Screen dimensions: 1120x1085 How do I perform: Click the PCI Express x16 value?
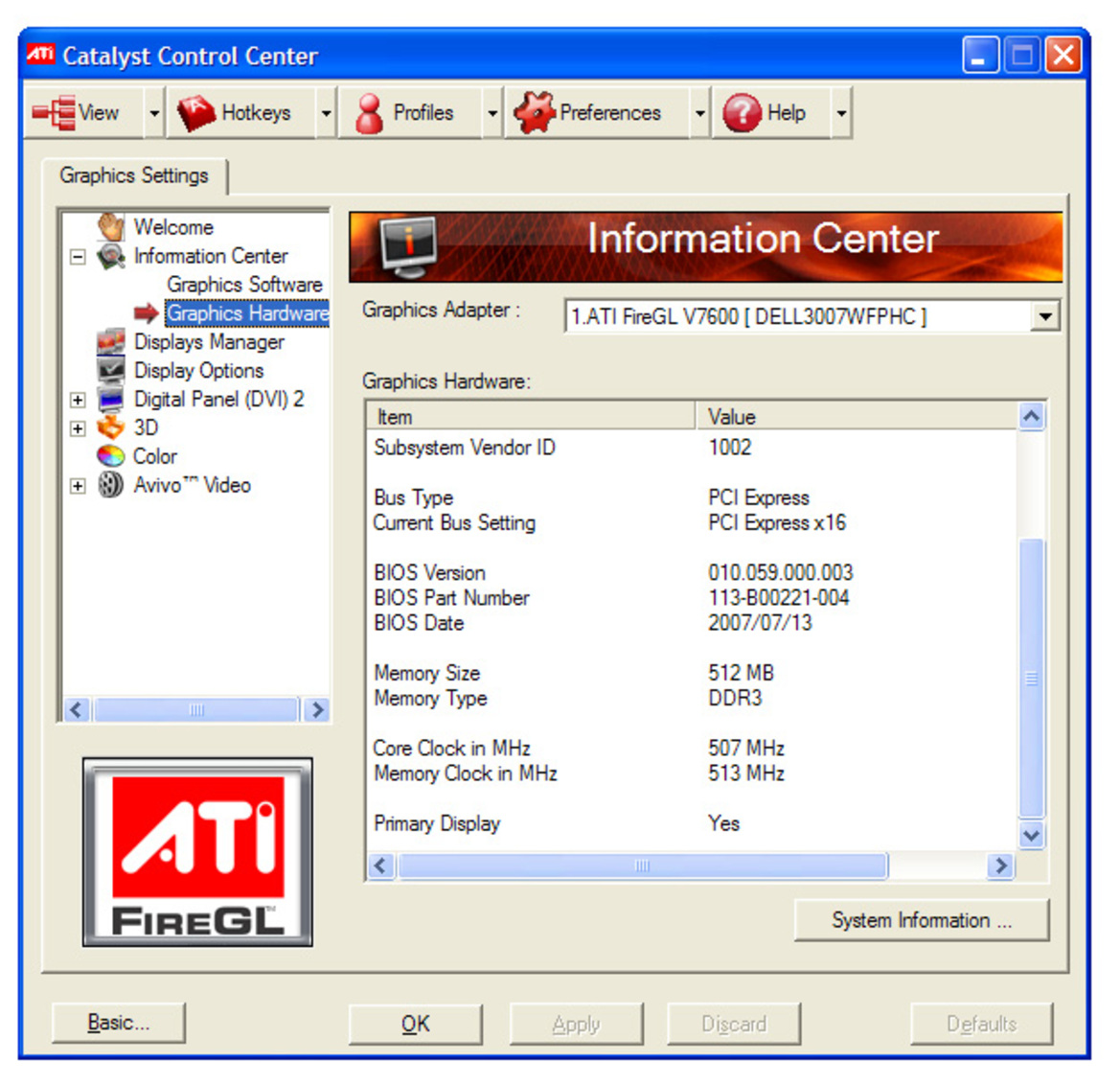point(777,522)
